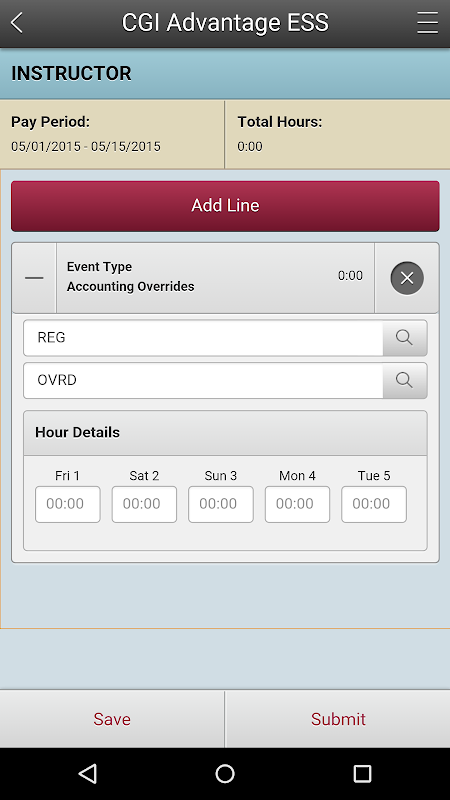Select the REG event type field
Viewport: 450px width, 800px height.
pyautogui.click(x=203, y=338)
